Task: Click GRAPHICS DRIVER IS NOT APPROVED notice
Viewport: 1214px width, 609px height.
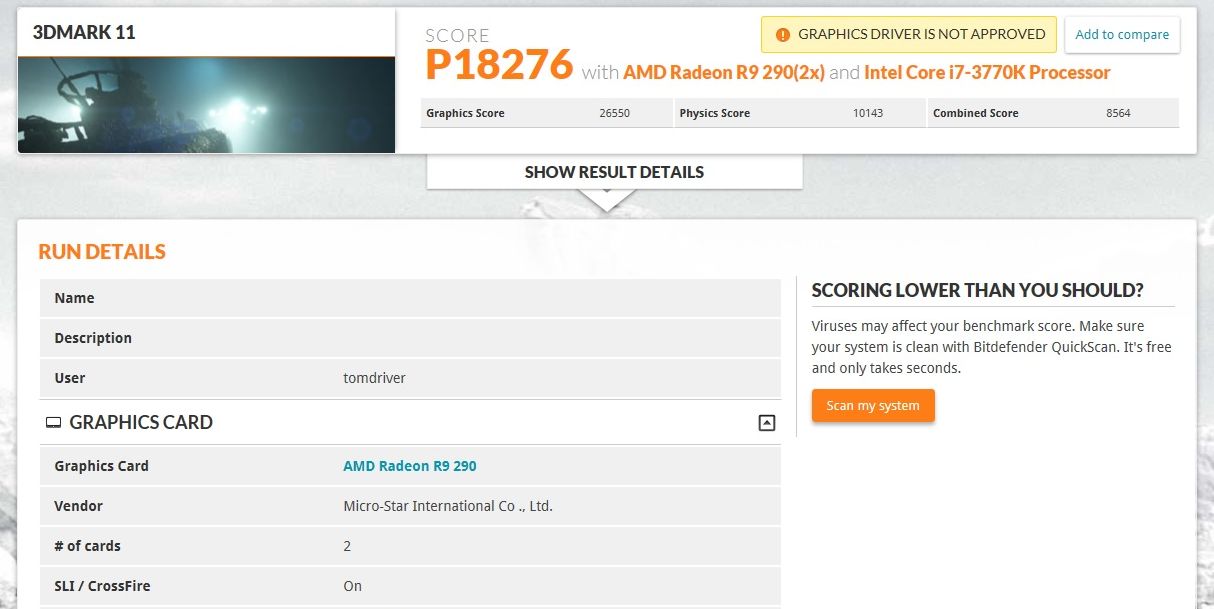Action: [909, 34]
